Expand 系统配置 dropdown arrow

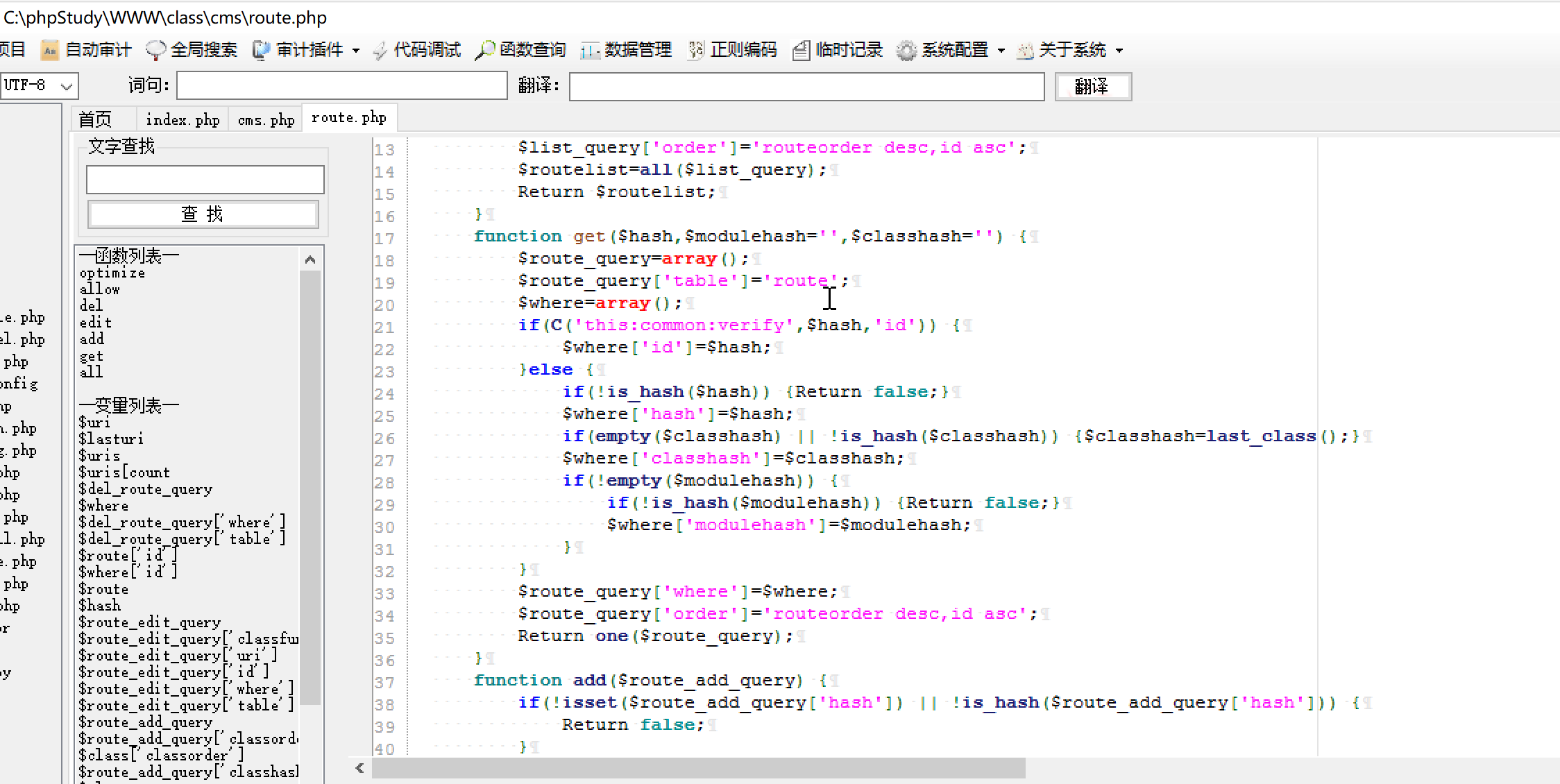[x=1001, y=51]
